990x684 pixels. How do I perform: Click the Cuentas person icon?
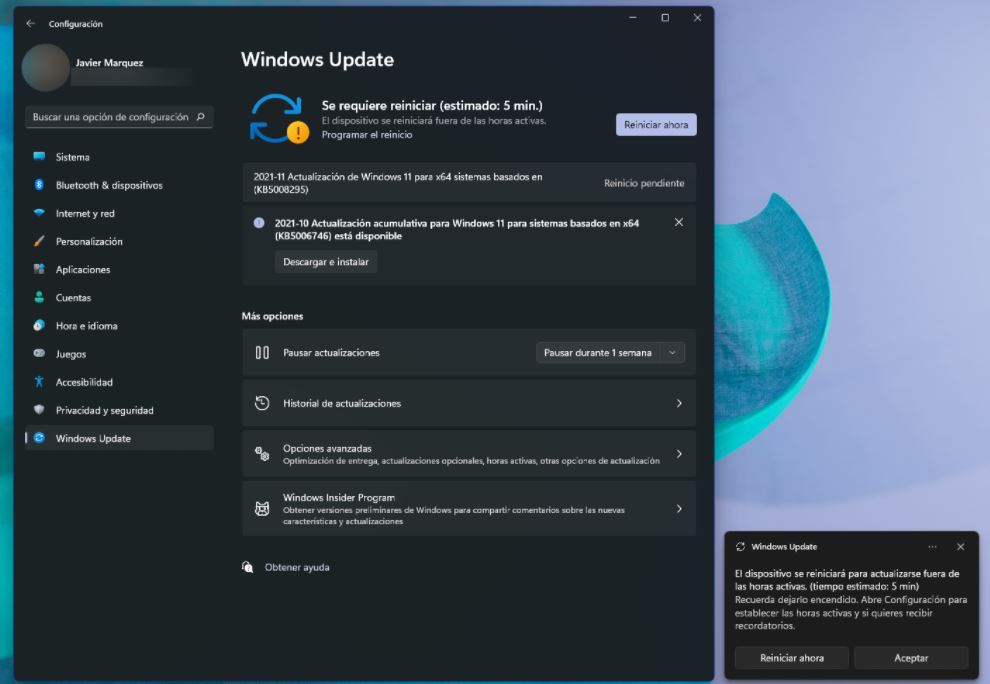(39, 297)
